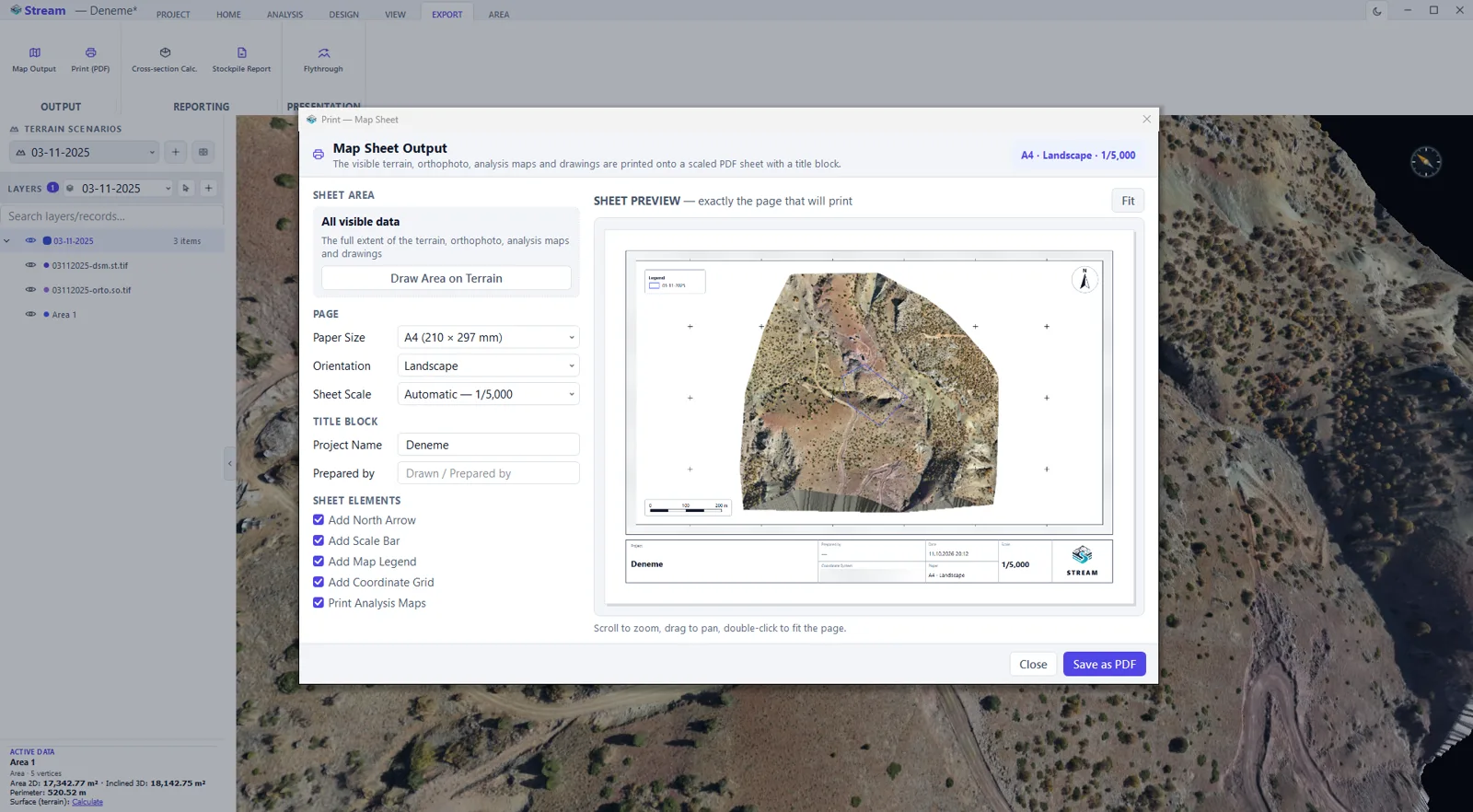The width and height of the screenshot is (1473, 812).
Task: Uncheck Add North Arrow
Action: coord(319,520)
